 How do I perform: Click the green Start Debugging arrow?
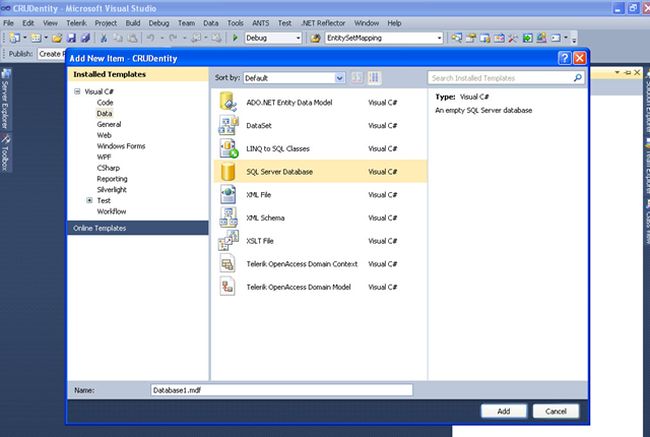coord(235,38)
